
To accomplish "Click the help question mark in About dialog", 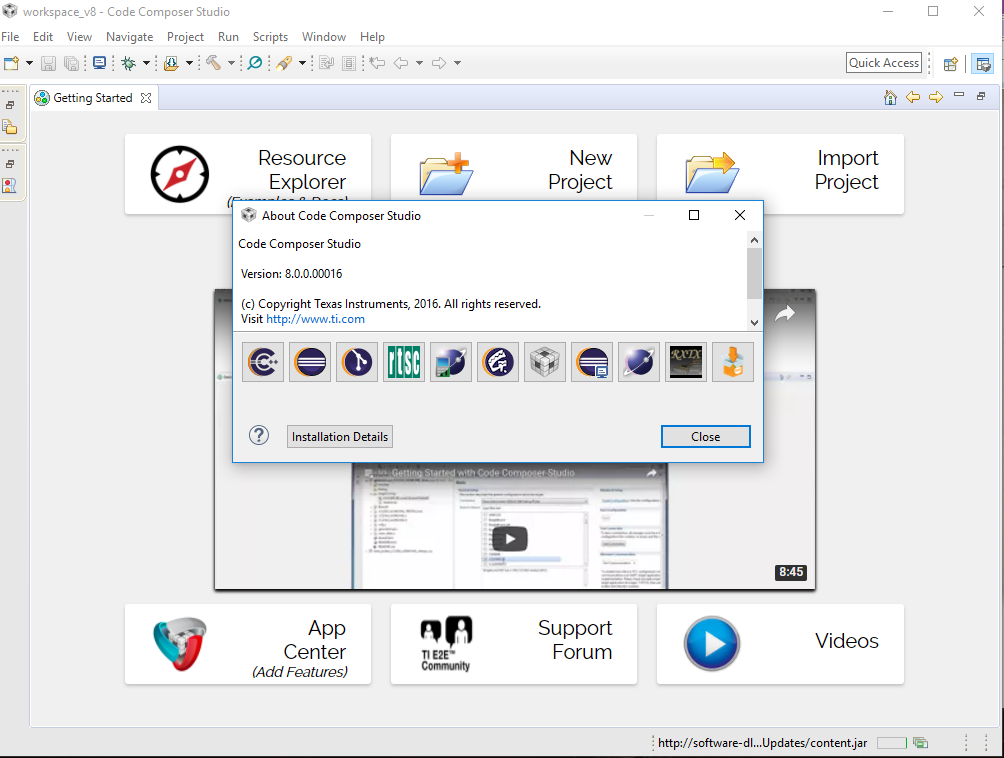I will coord(259,435).
